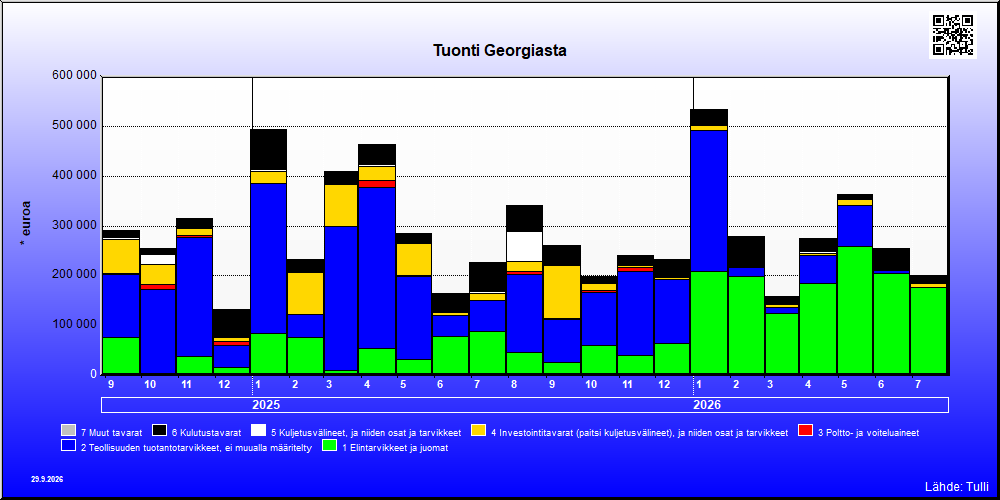
Task: Click the 600 000 y-axis label
Action: tap(73, 76)
